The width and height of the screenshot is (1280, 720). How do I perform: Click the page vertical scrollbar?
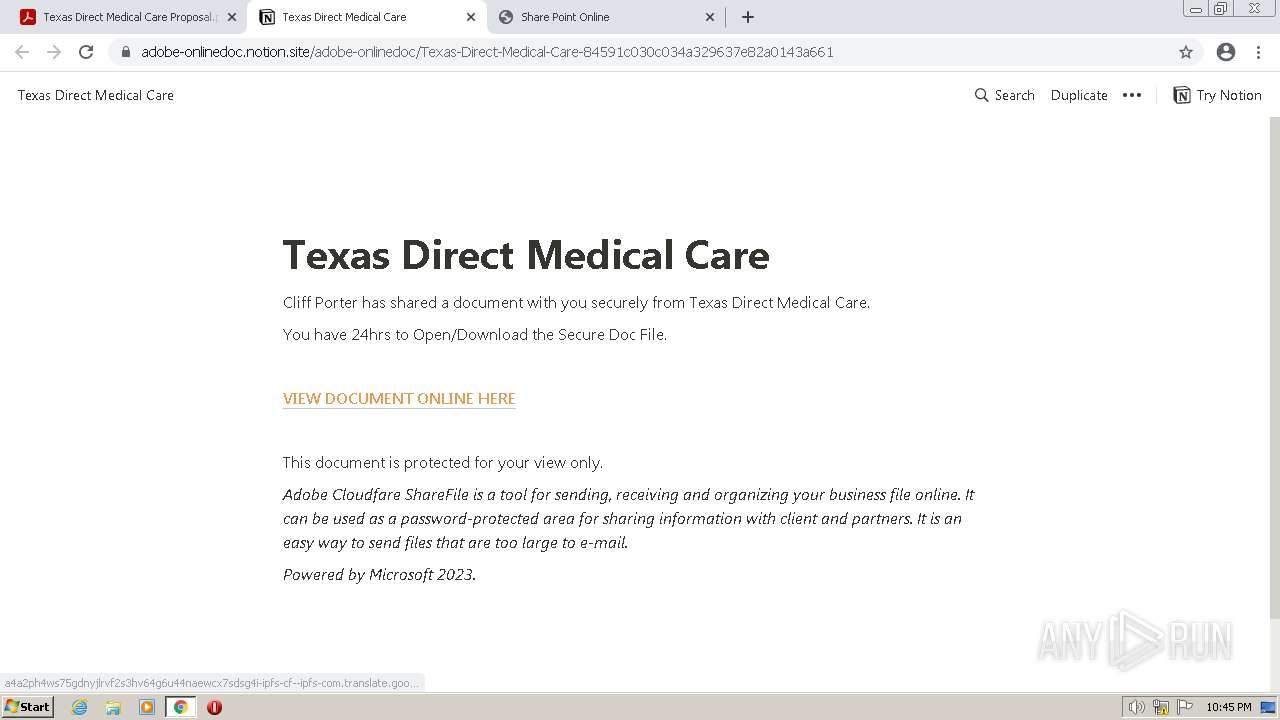coord(1274,366)
